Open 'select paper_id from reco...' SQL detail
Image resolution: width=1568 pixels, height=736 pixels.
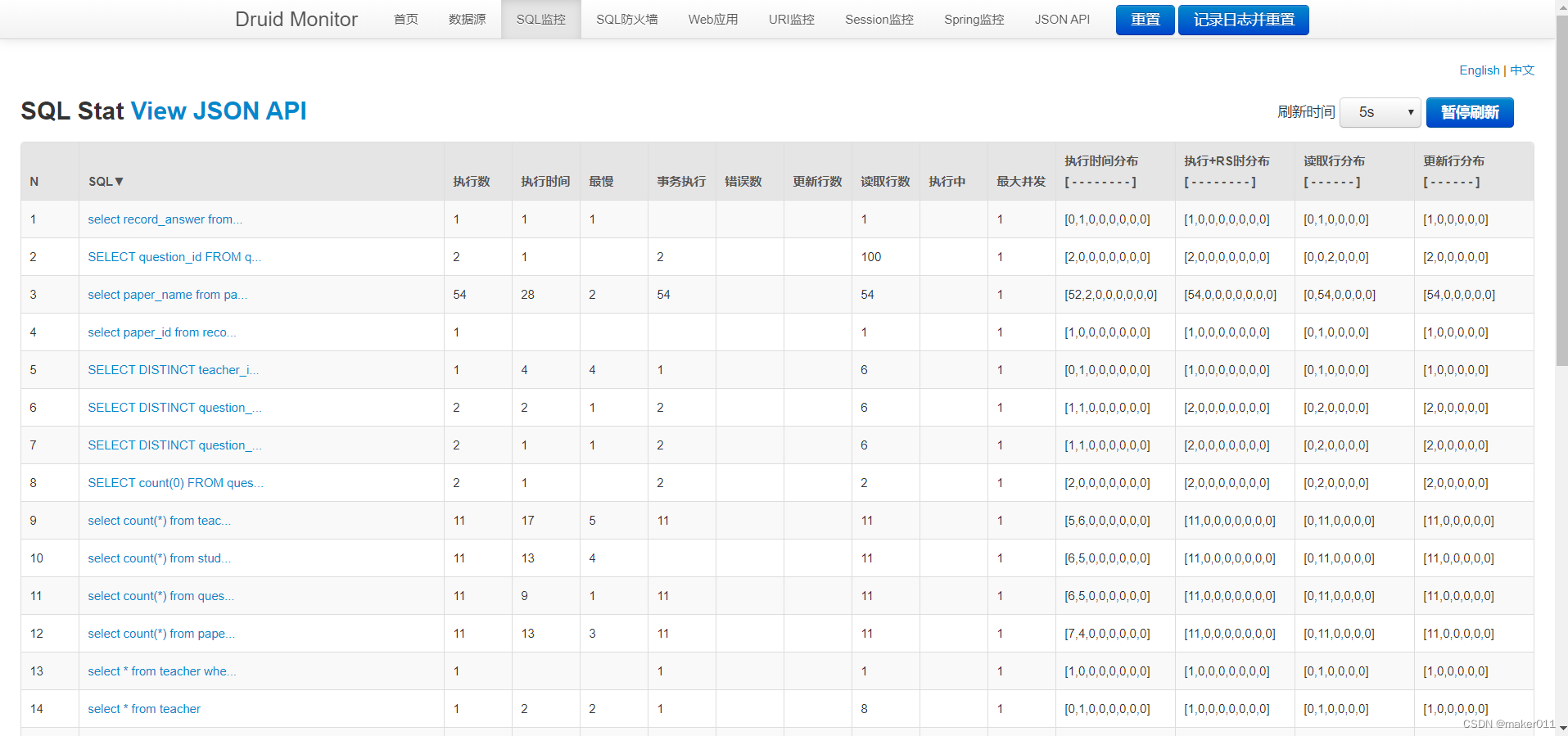click(x=161, y=332)
